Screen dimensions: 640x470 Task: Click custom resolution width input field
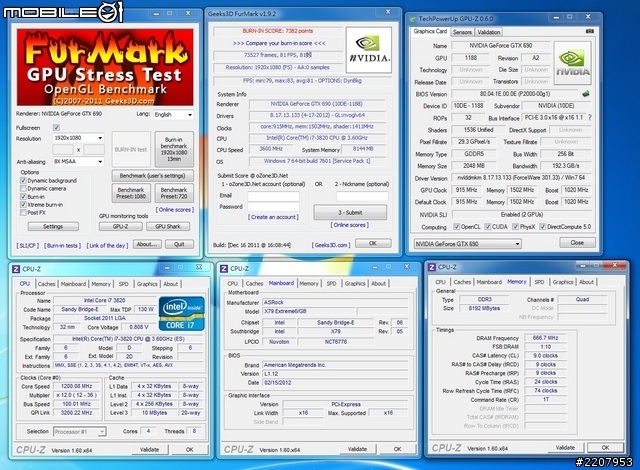[63, 150]
